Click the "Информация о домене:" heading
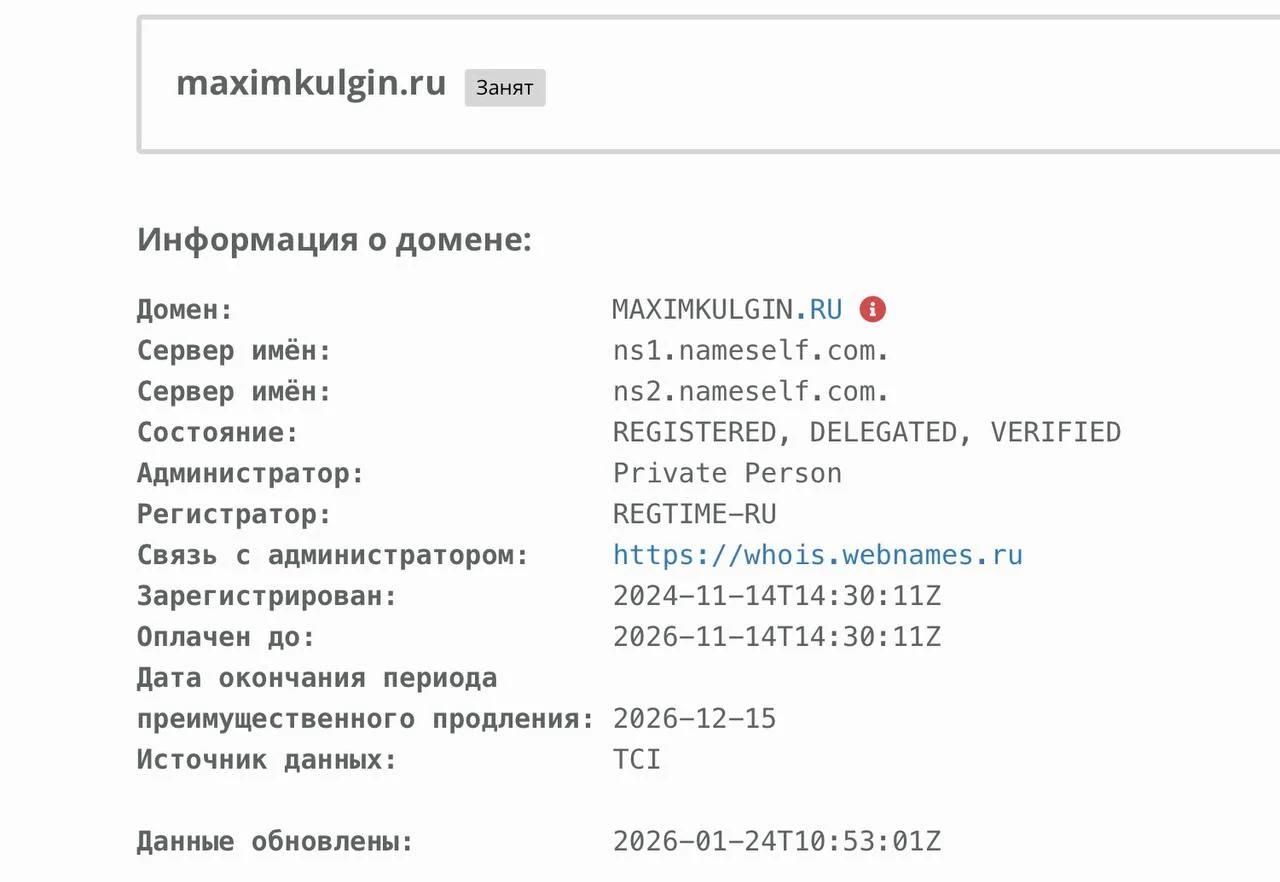Screen dimensions: 1280x882 pyautogui.click(x=334, y=240)
